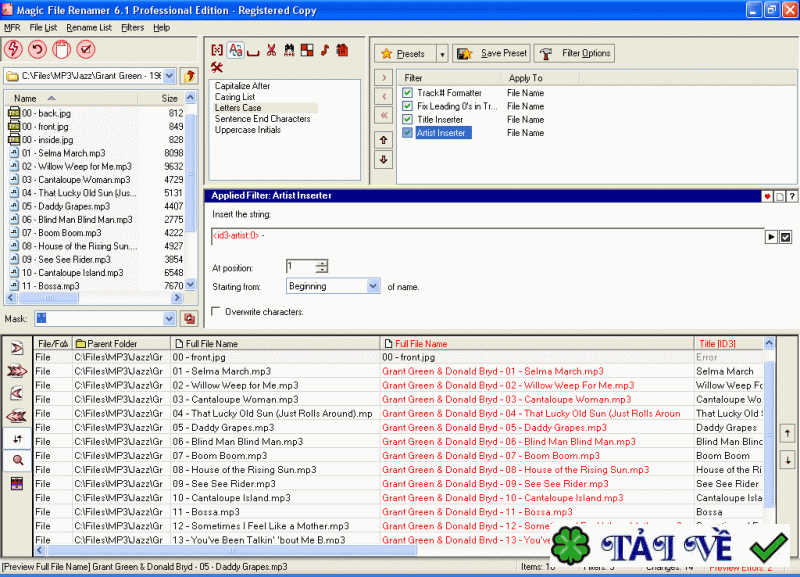
Task: Click the Presets button
Action: click(x=406, y=54)
